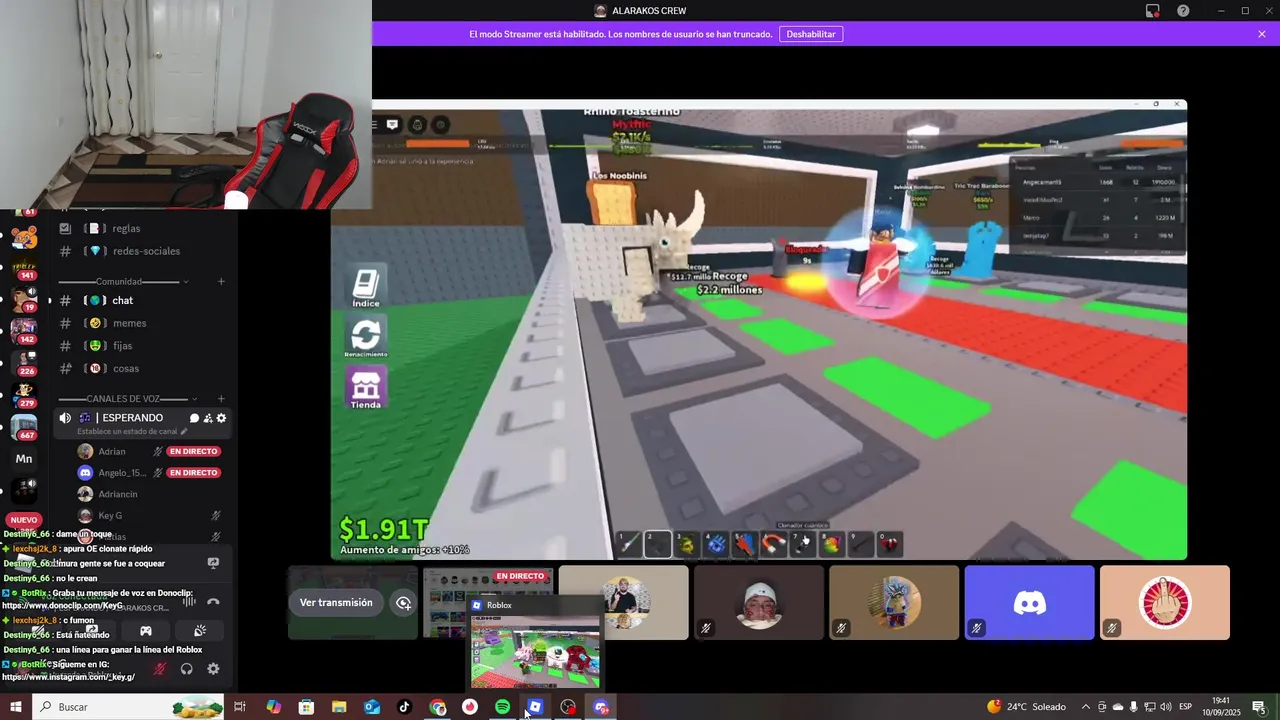Add a channel to the Comunidad category
Image resolution: width=1280 pixels, height=720 pixels.
tap(221, 282)
